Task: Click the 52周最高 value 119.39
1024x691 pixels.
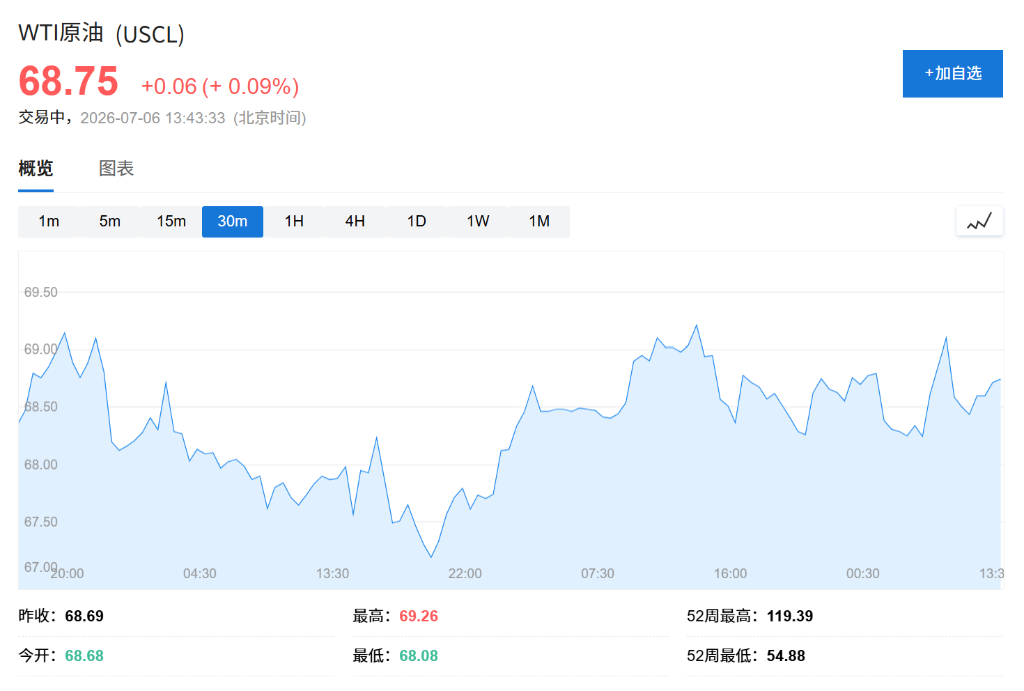Action: click(x=790, y=616)
